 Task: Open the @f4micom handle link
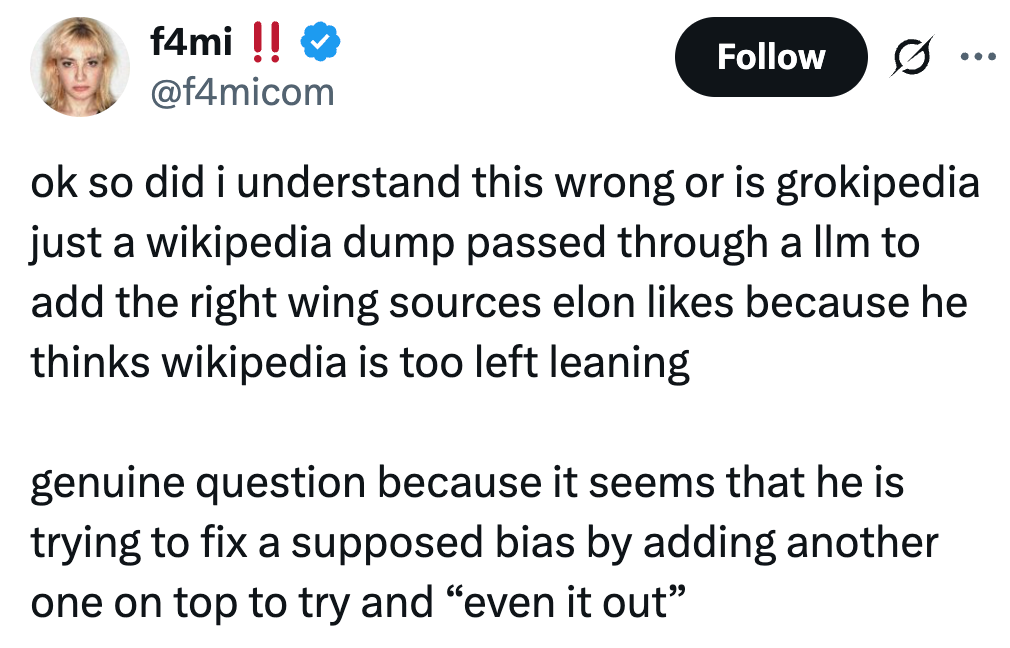pos(241,93)
